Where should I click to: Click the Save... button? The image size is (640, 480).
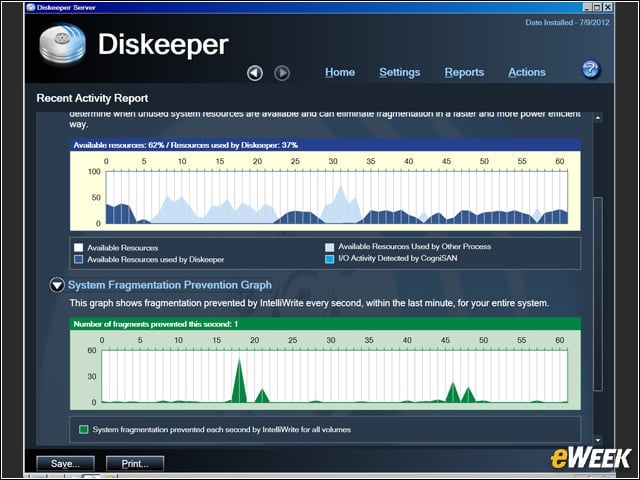pyautogui.click(x=65, y=464)
